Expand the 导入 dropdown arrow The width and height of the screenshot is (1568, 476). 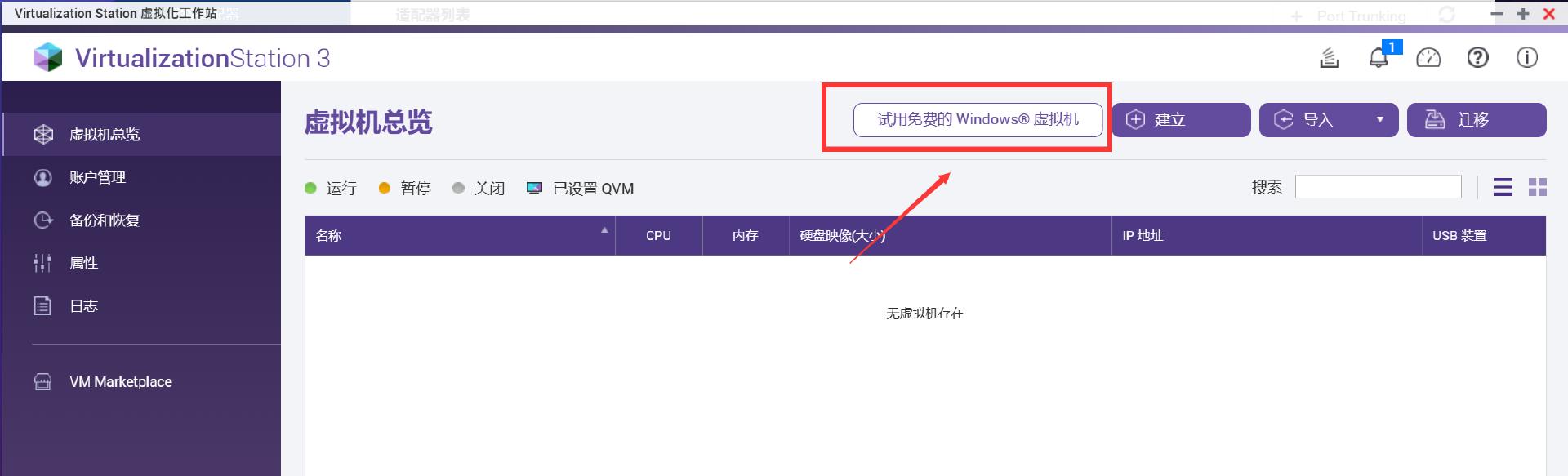click(x=1379, y=120)
